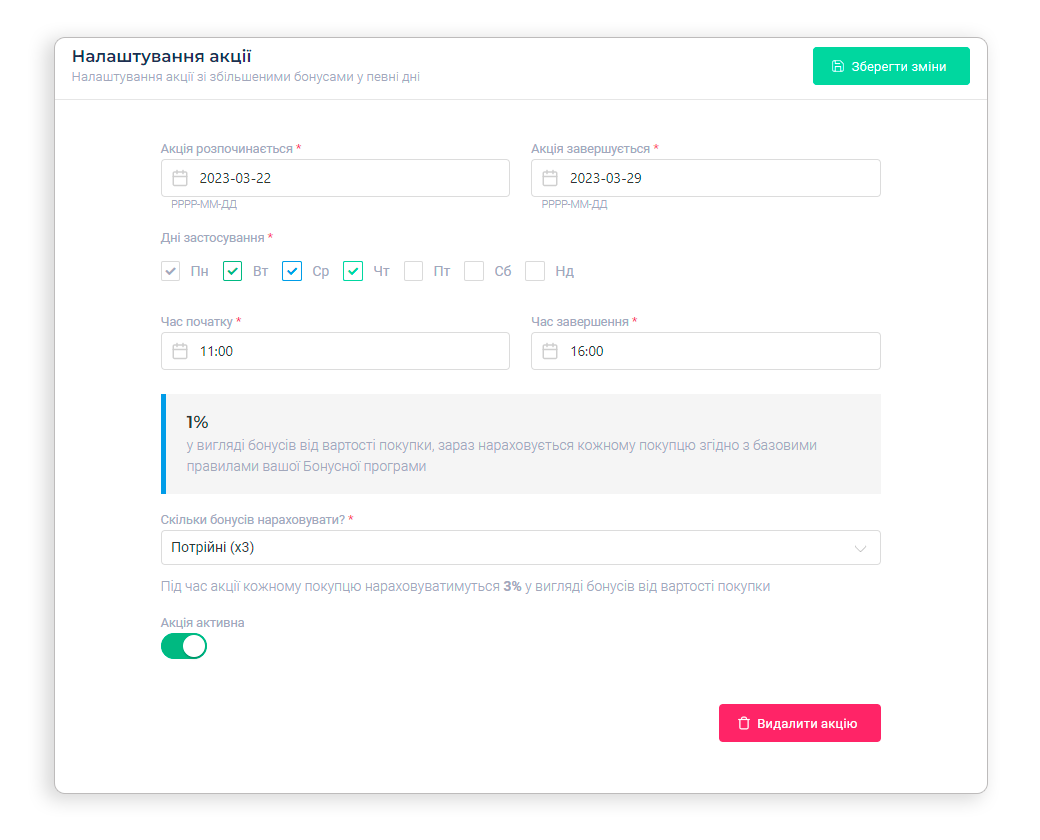Click the save icon on Зберегти зміни
The image size is (1040, 840).
tap(838, 67)
